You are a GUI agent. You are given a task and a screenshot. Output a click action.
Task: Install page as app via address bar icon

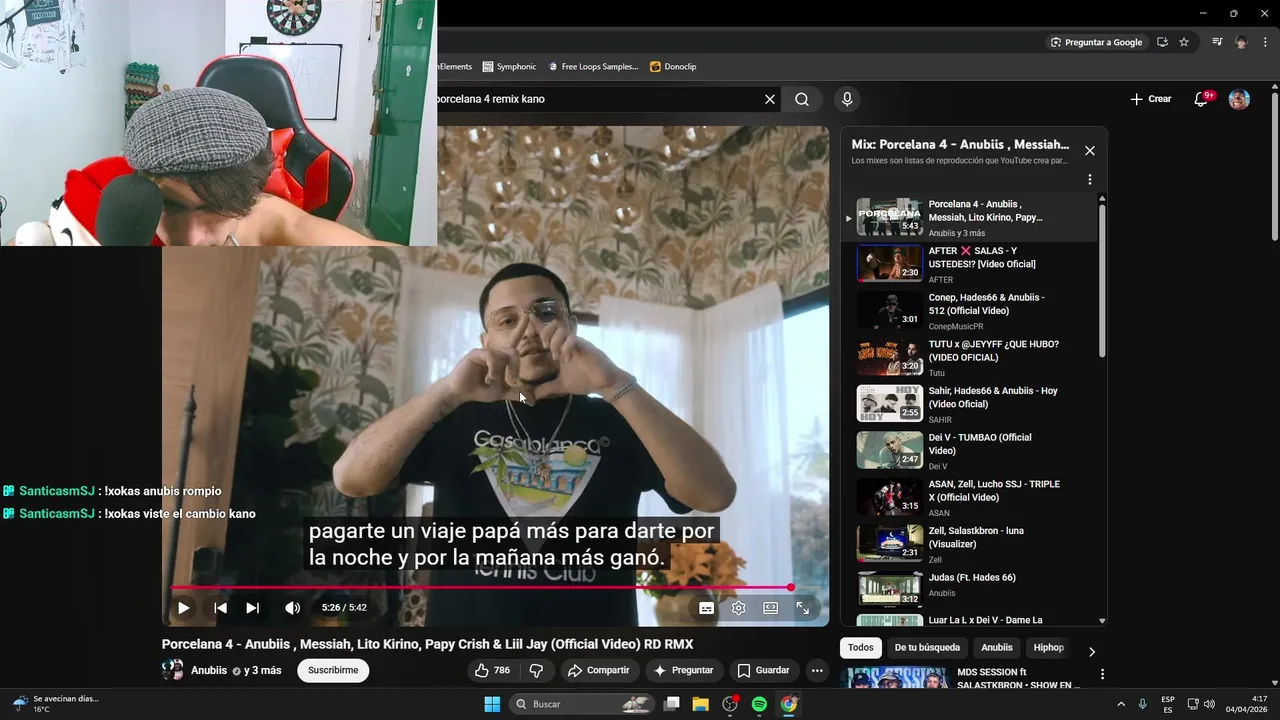pos(1162,42)
